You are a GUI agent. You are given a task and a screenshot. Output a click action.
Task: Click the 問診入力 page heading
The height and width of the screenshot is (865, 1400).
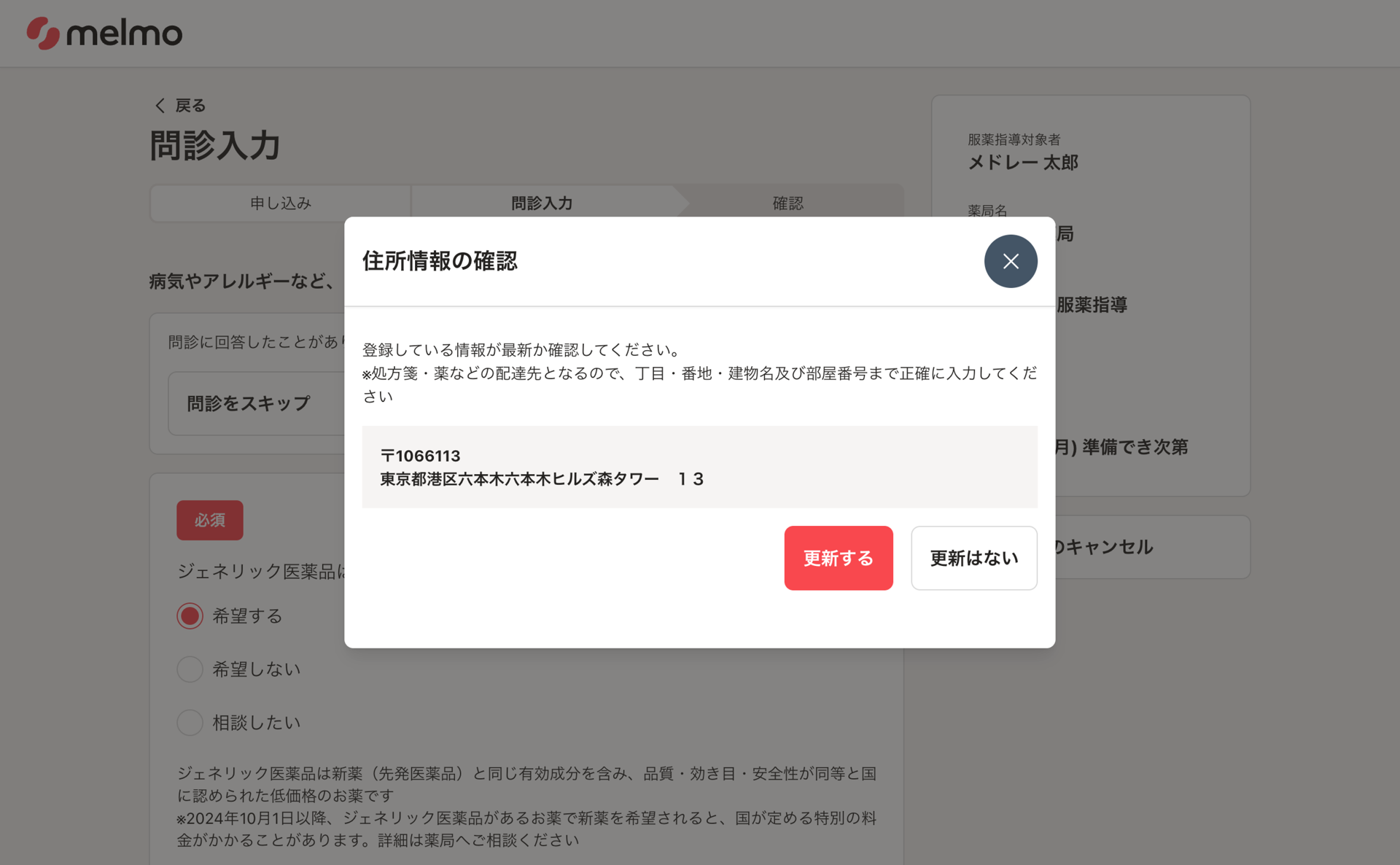215,145
